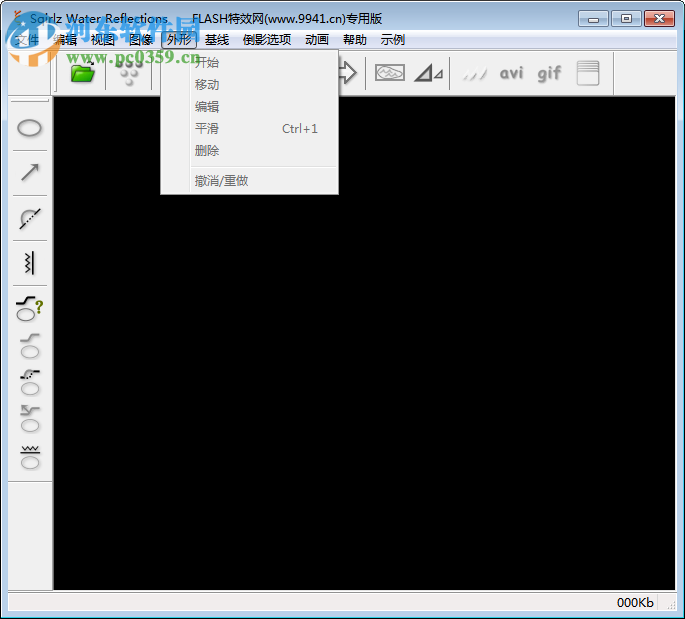This screenshot has width=685, height=619.
Task: Open the 视图 menu
Action: (103, 40)
